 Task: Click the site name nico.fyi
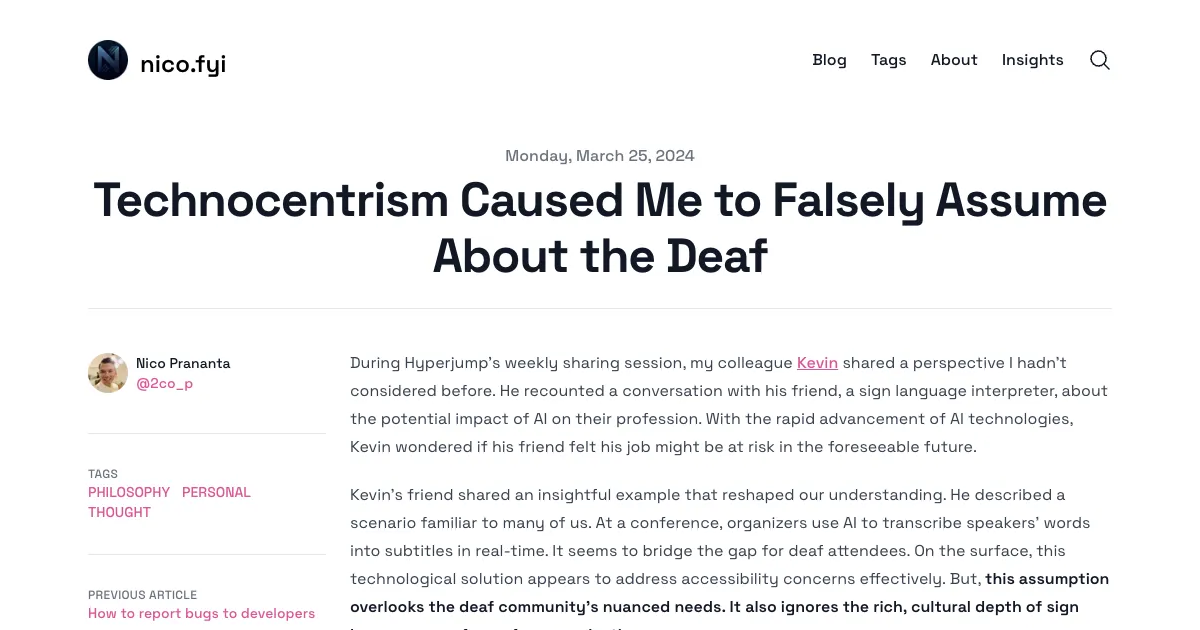pos(183,63)
